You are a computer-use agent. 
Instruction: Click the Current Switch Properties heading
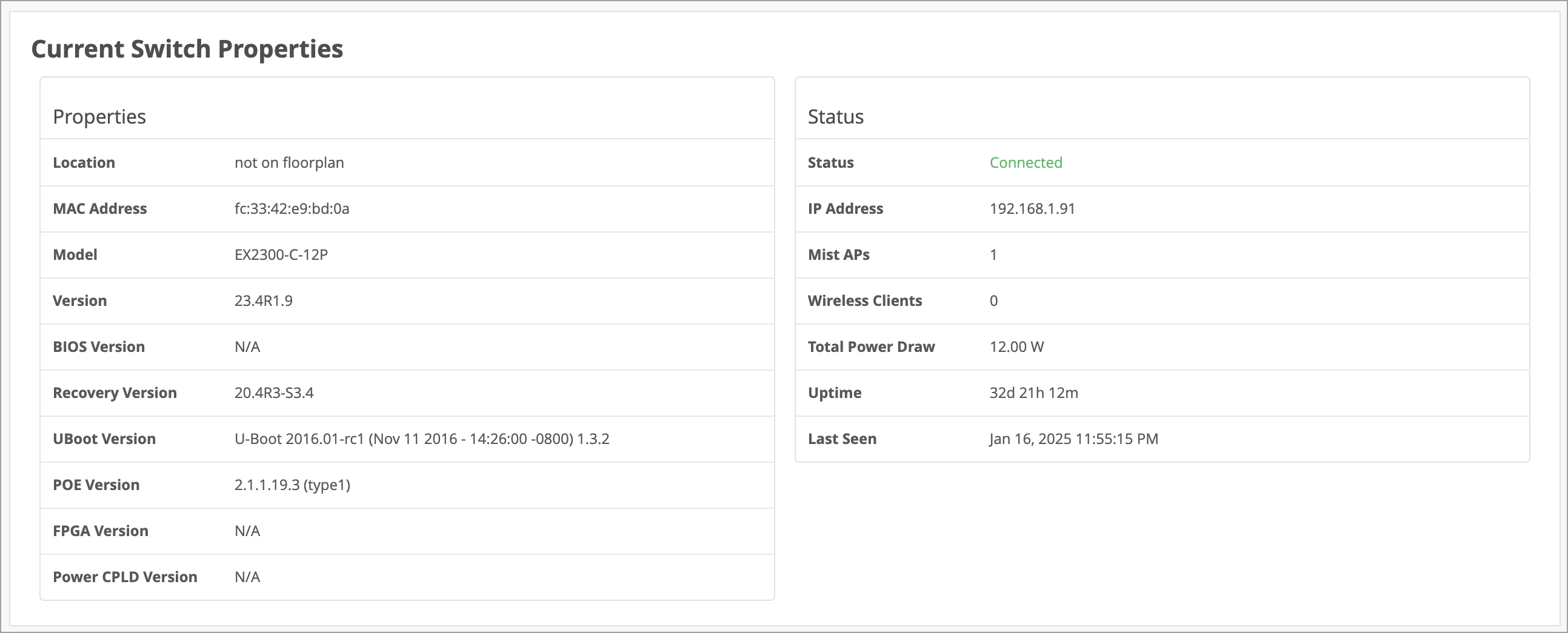click(187, 48)
